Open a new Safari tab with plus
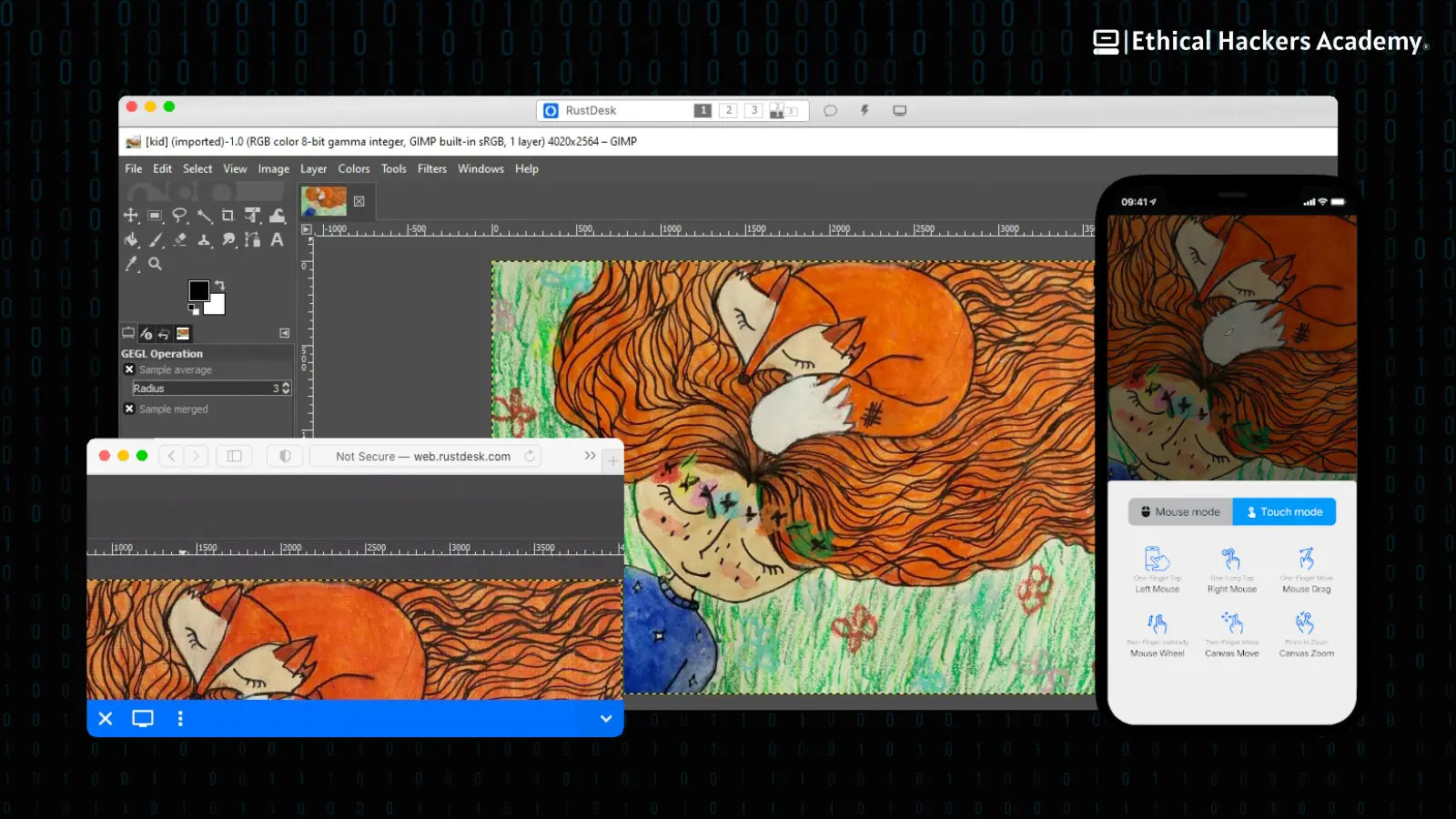The width and height of the screenshot is (1456, 819). (x=612, y=461)
